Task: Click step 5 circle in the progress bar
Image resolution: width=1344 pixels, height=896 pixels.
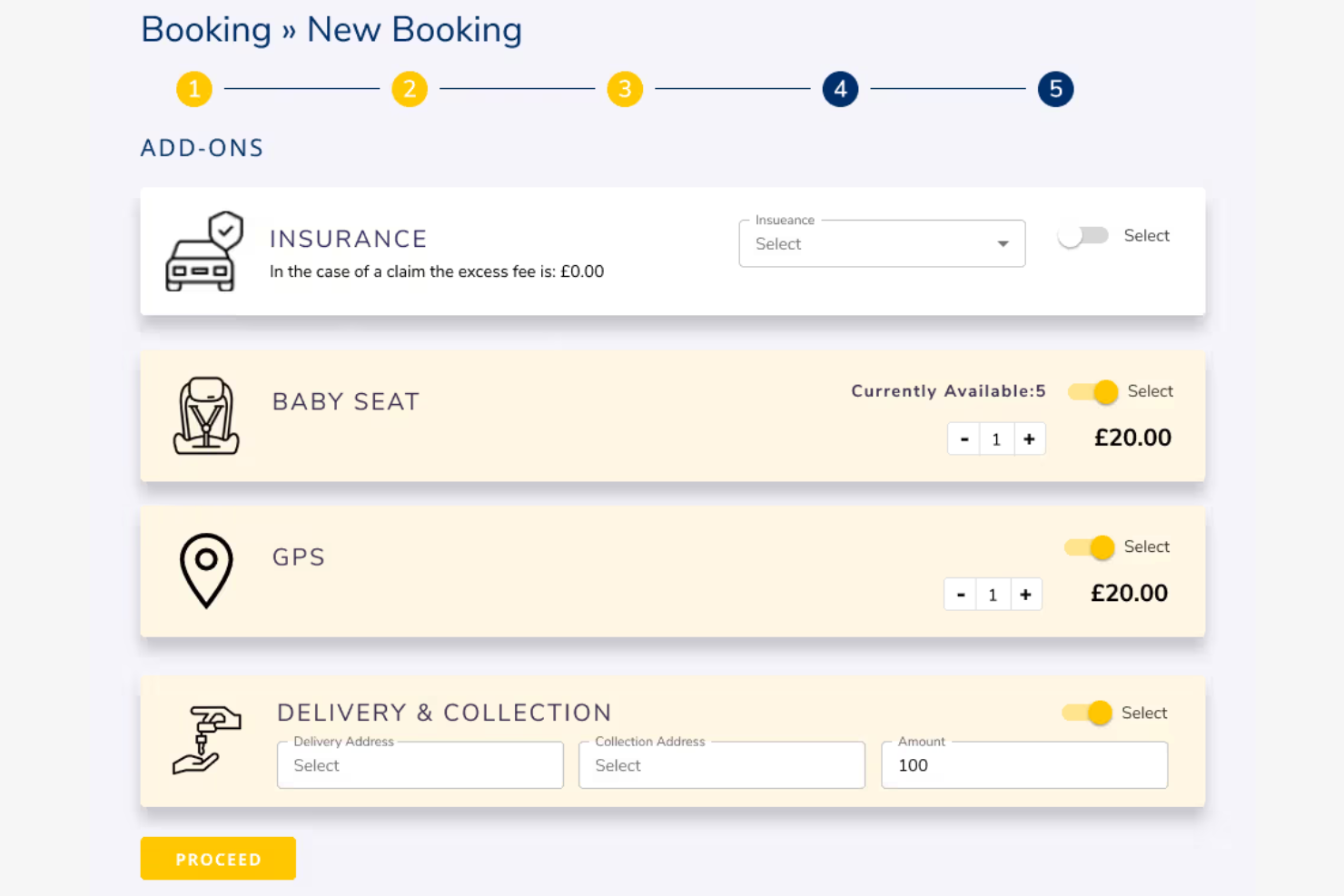Action: (x=1054, y=89)
